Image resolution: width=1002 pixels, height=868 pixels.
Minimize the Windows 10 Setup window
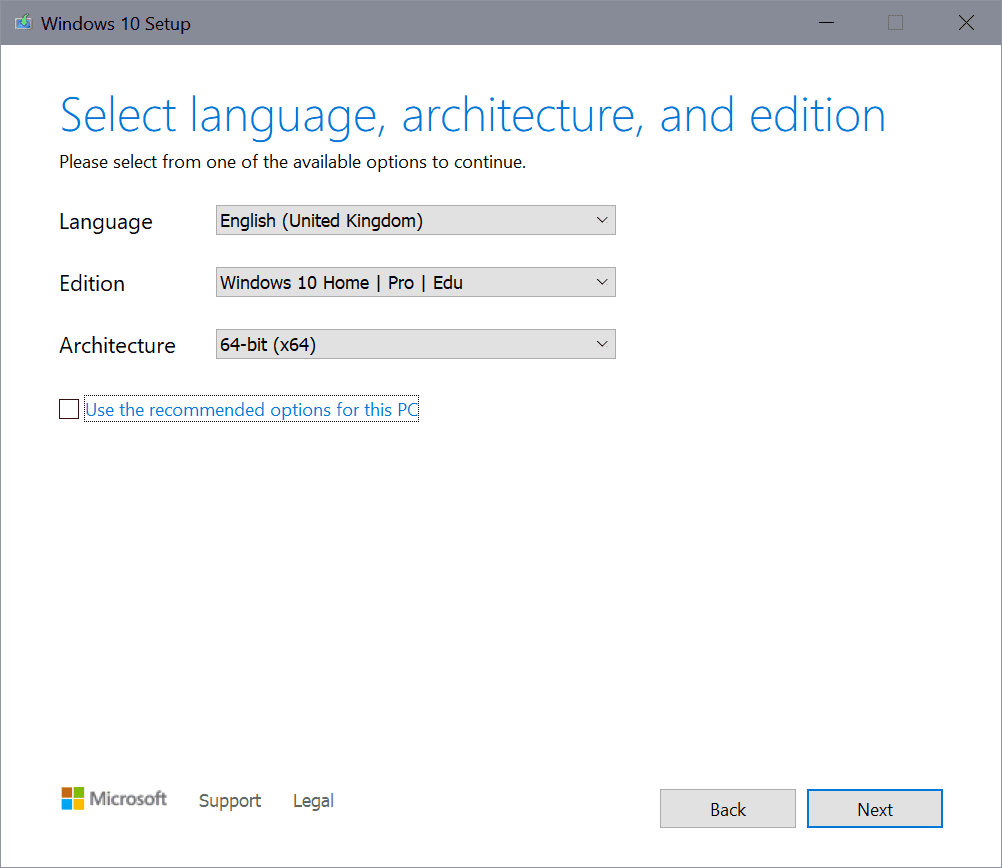tap(827, 23)
